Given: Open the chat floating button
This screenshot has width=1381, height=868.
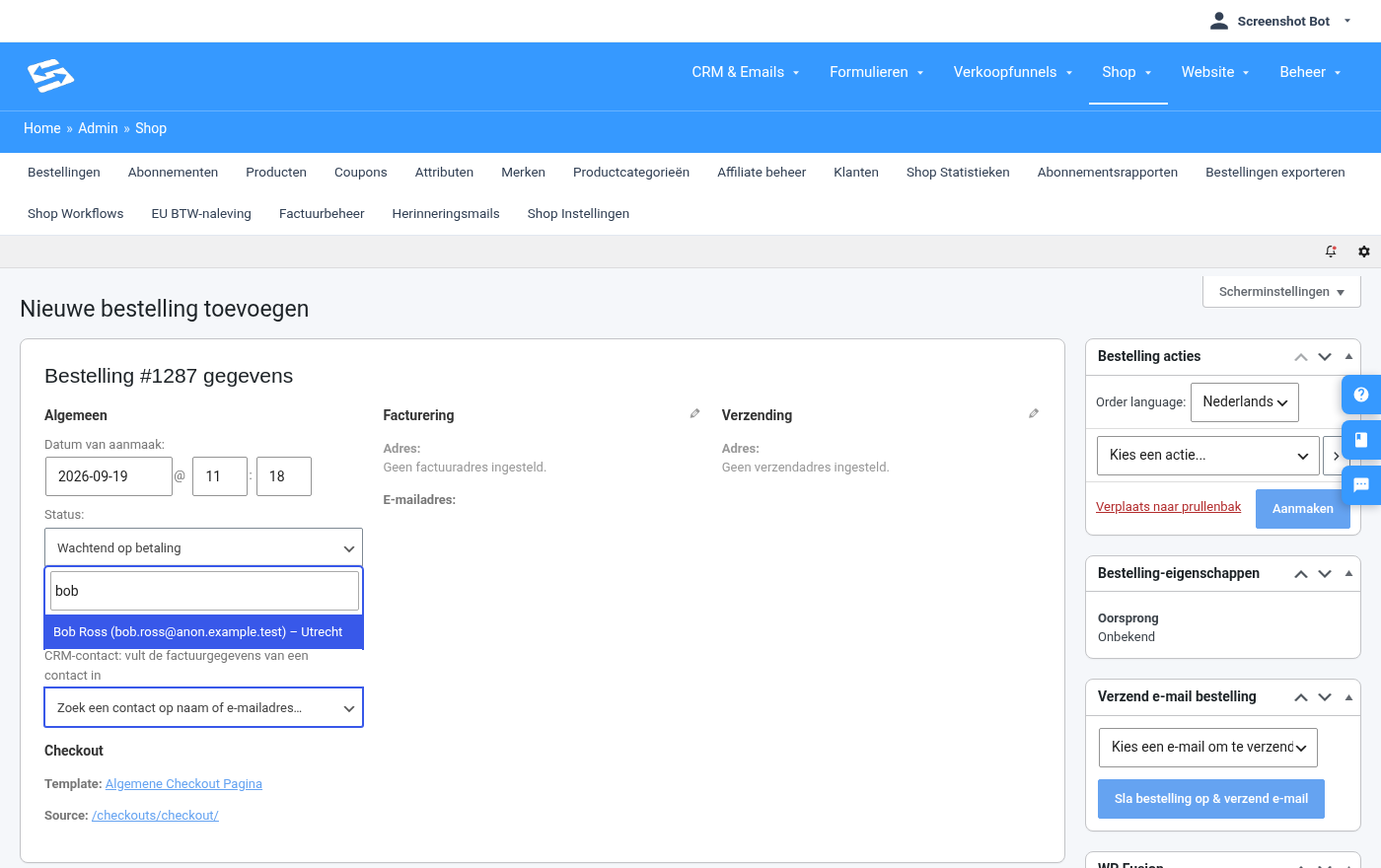Looking at the screenshot, I should click(1361, 485).
